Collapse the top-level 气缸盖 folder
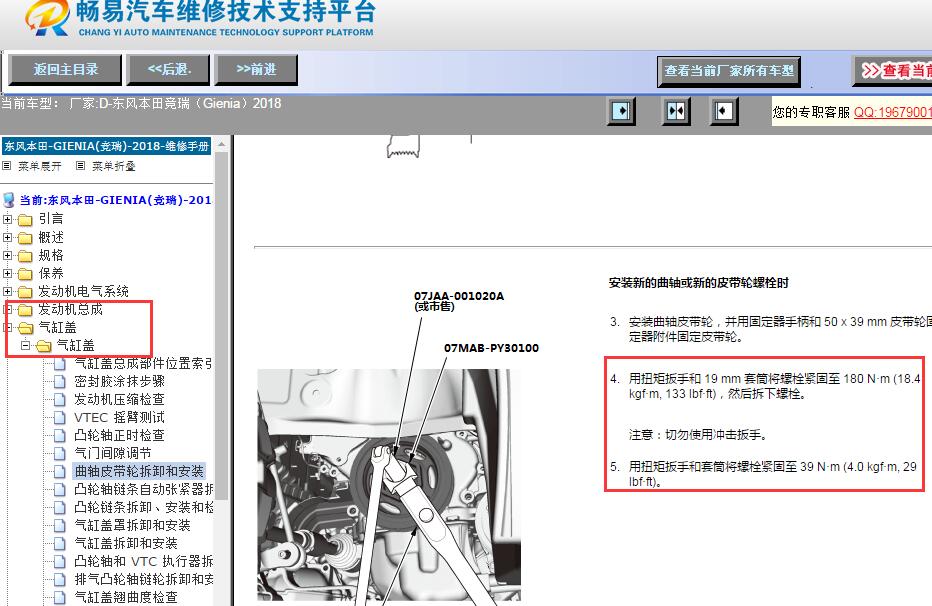Image resolution: width=932 pixels, height=606 pixels. (8, 327)
